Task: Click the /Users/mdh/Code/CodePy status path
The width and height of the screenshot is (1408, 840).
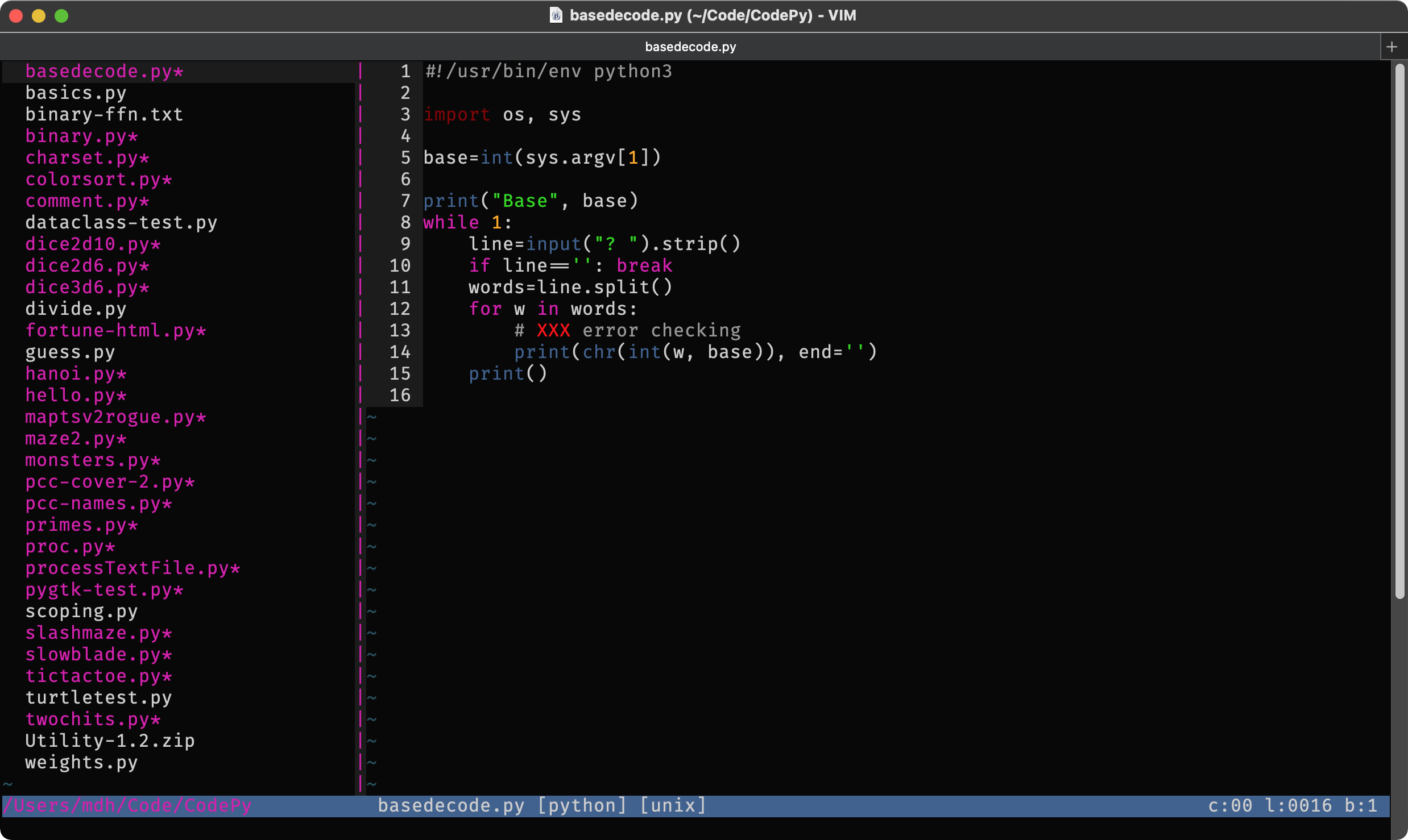Action: (x=127, y=805)
